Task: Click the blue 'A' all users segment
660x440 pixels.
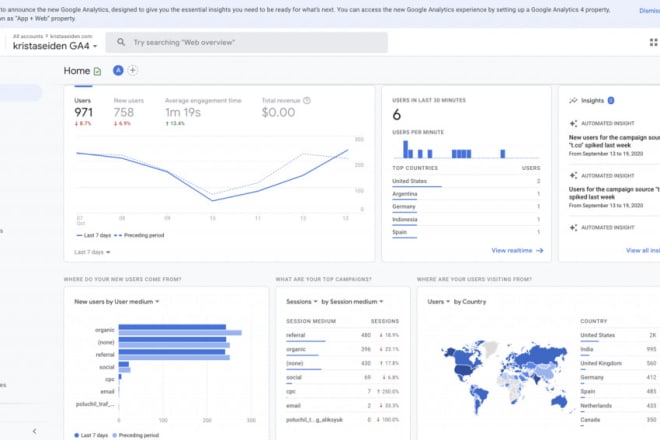Action: tap(118, 70)
